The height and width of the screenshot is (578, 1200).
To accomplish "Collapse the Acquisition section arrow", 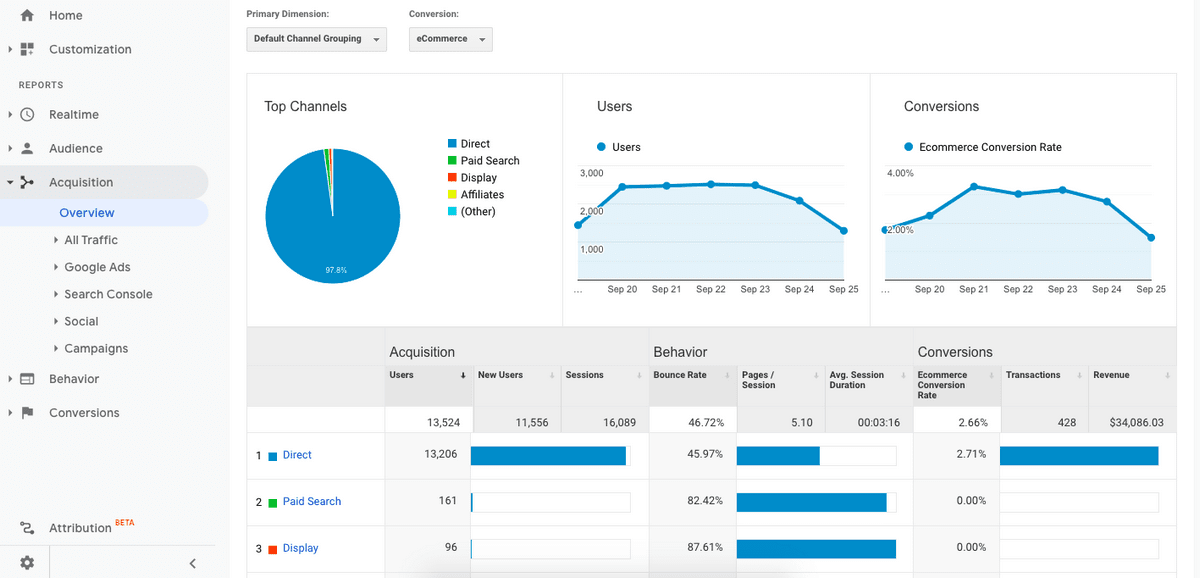I will tap(10, 182).
